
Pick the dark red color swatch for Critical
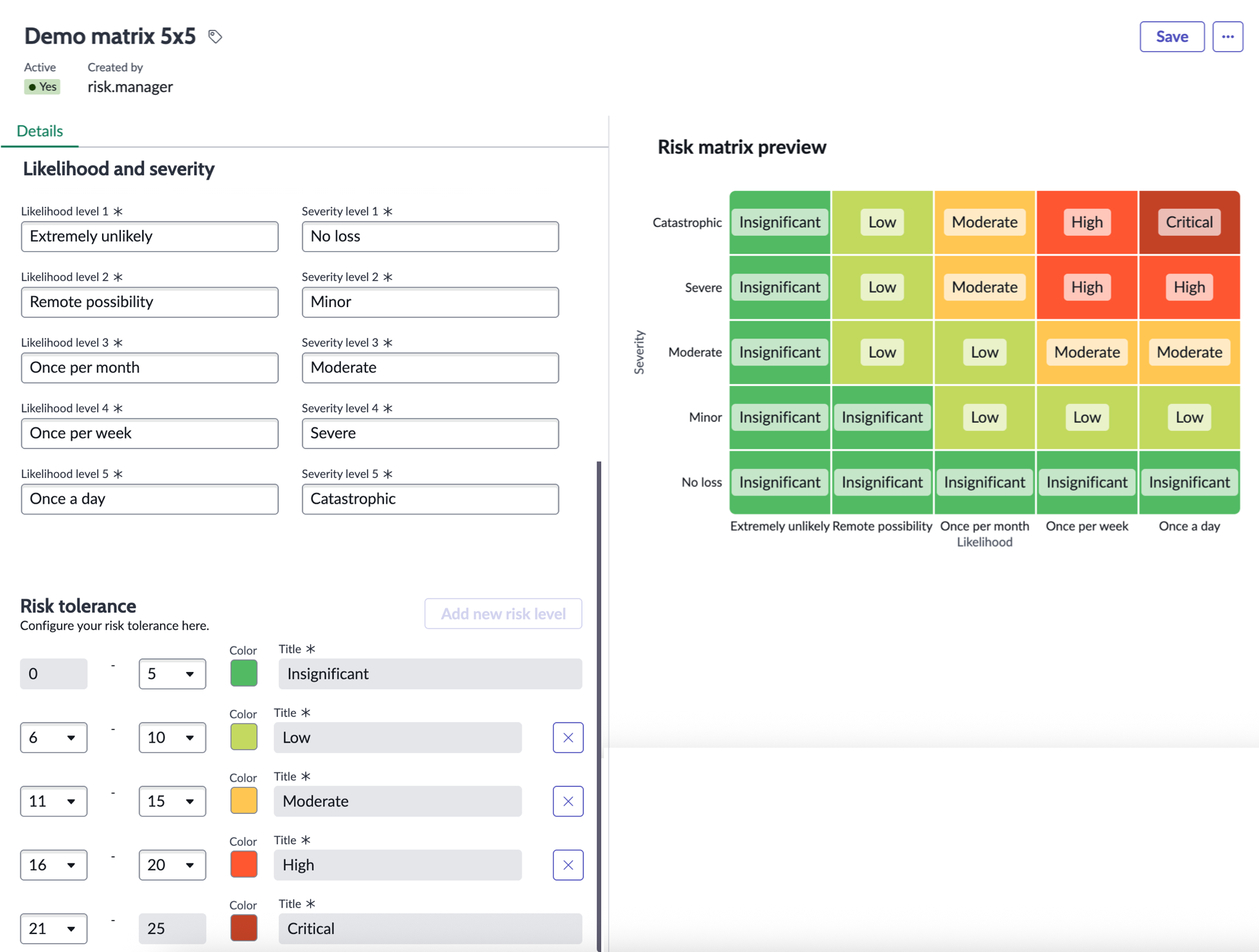click(243, 928)
